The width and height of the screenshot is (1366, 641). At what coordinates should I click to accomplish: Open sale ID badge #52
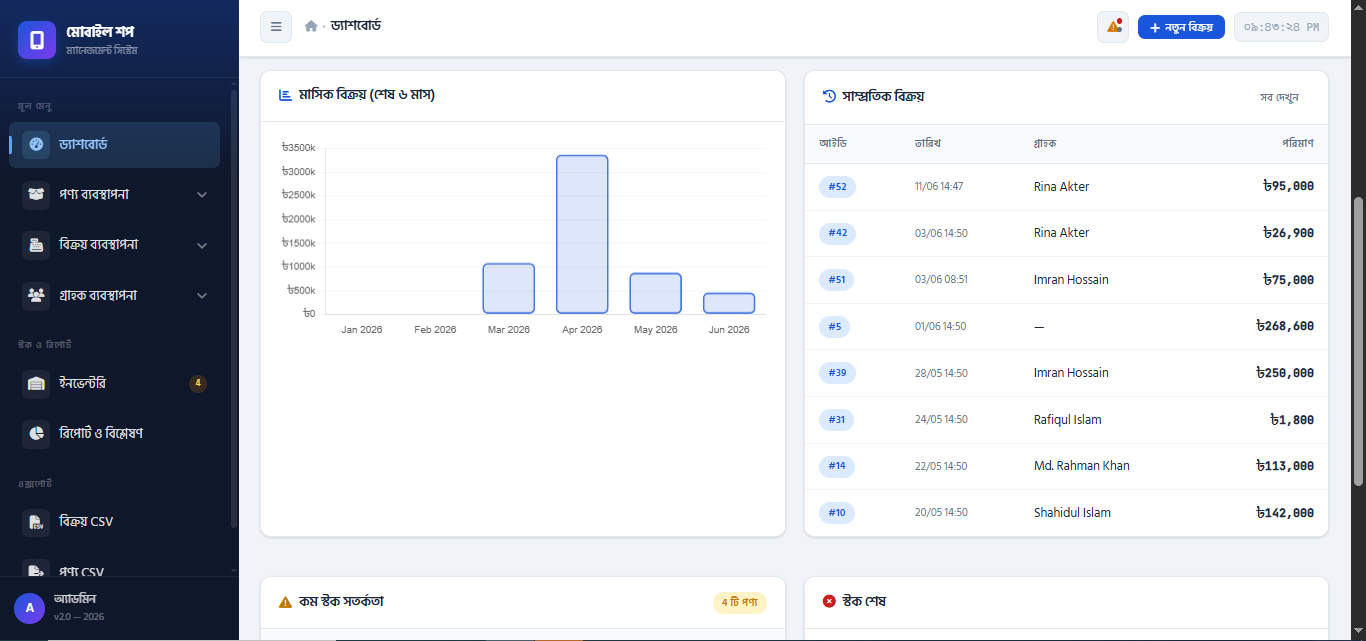tap(837, 187)
